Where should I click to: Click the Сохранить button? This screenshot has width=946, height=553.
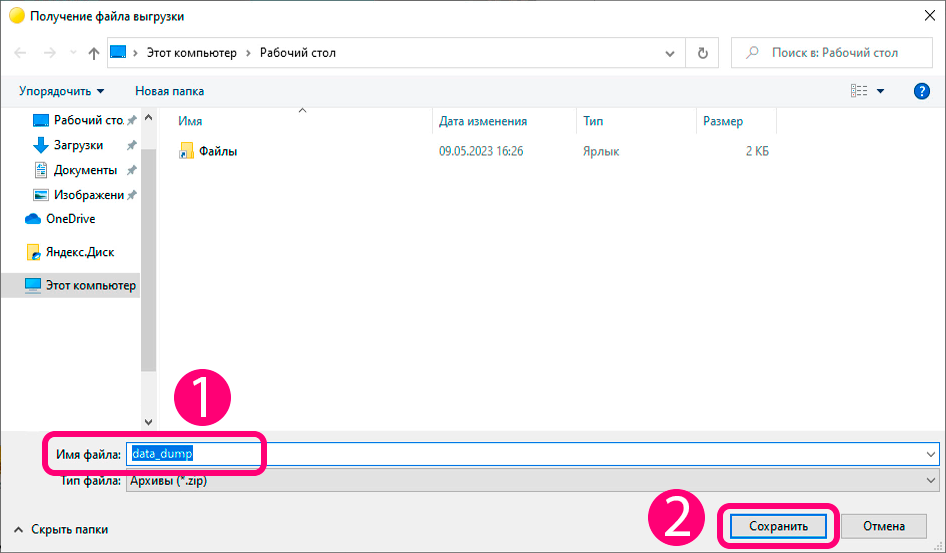point(778,526)
